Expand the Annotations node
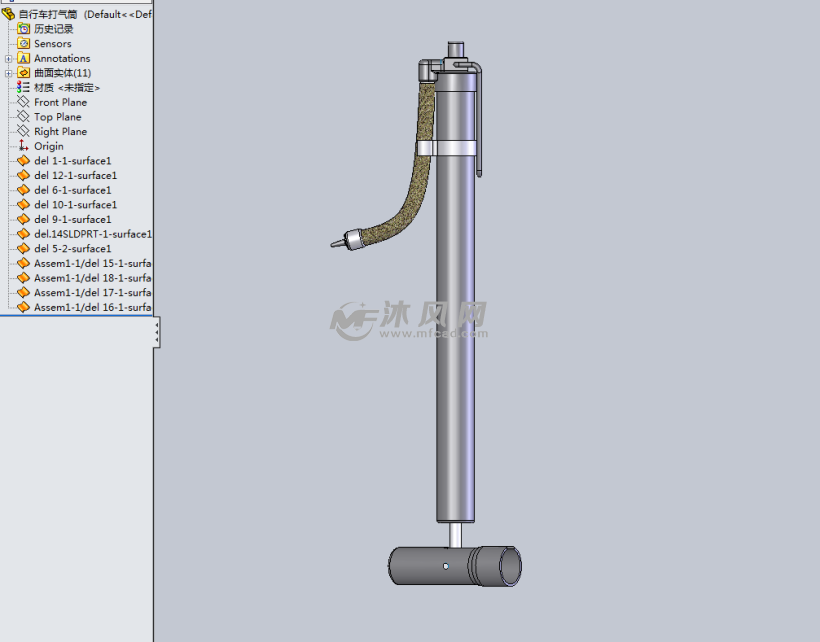The height and width of the screenshot is (642, 820). click(x=9, y=59)
